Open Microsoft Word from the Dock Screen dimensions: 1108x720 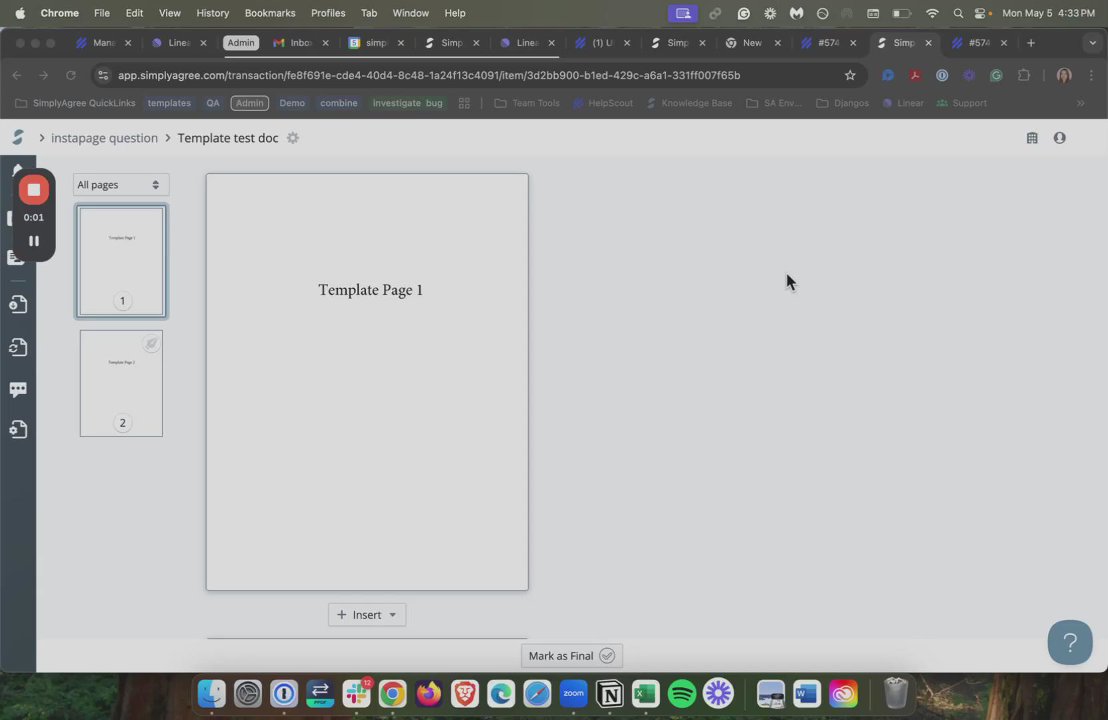(x=807, y=694)
